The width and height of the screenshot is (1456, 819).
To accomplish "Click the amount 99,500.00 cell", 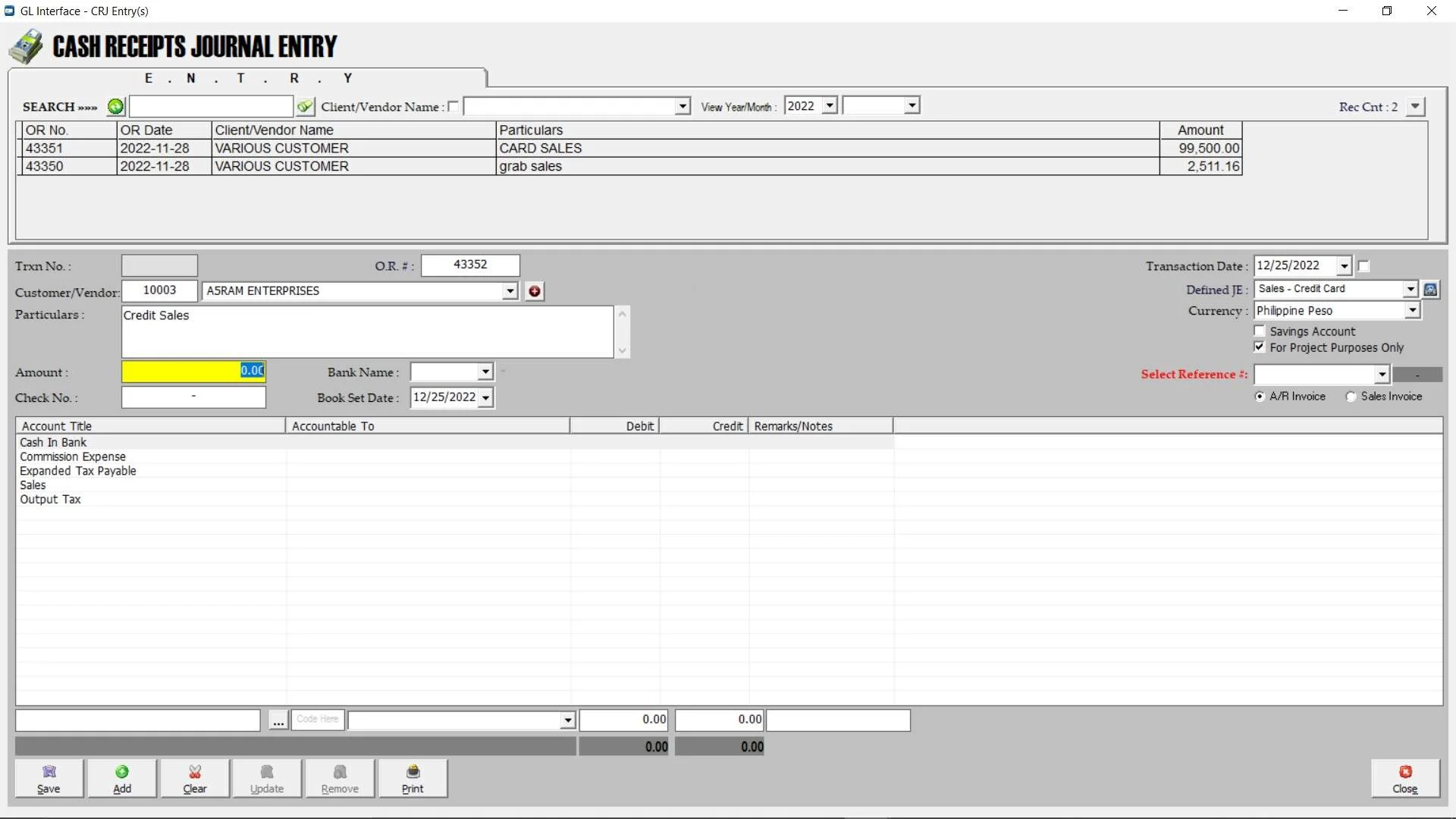I will click(x=1201, y=149).
